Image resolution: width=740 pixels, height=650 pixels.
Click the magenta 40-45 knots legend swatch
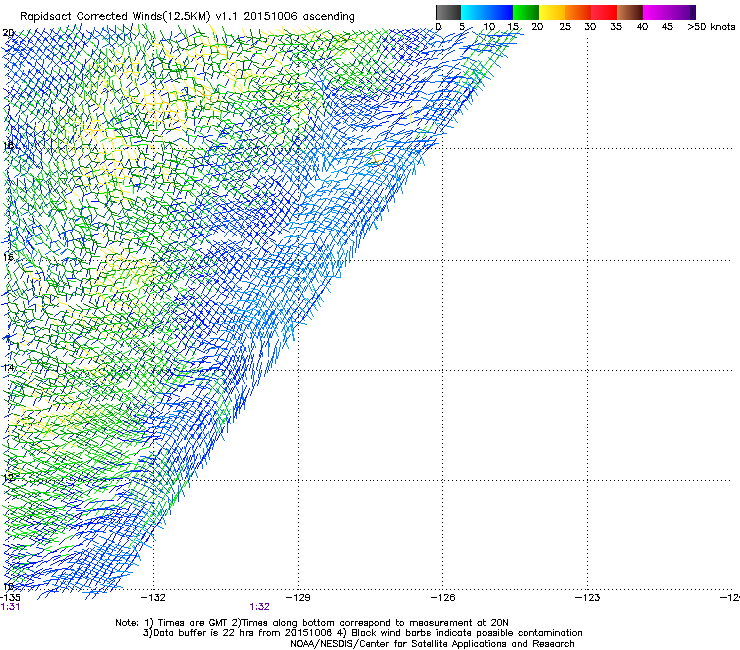click(656, 12)
